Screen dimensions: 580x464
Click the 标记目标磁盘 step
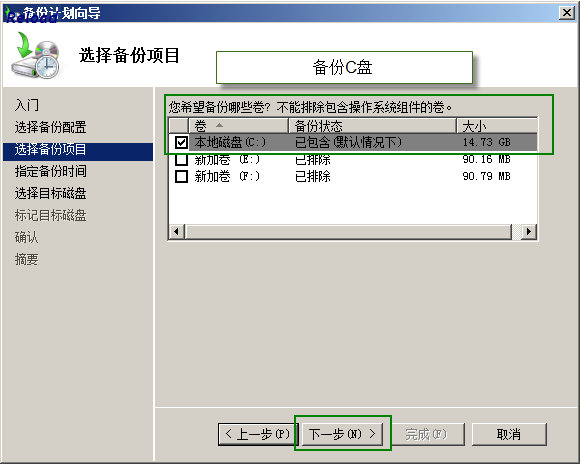[51, 215]
